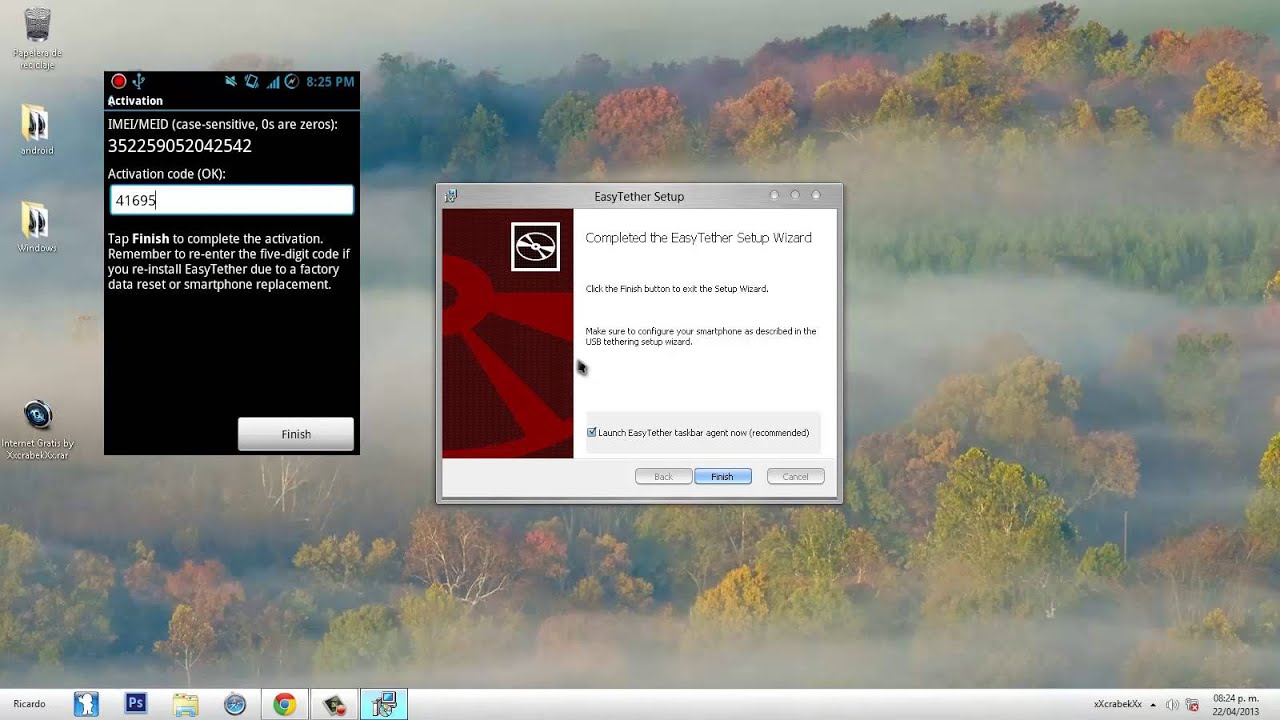The height and width of the screenshot is (720, 1280).
Task: Tap the vibrate icon in phone status bar
Action: coord(251,82)
